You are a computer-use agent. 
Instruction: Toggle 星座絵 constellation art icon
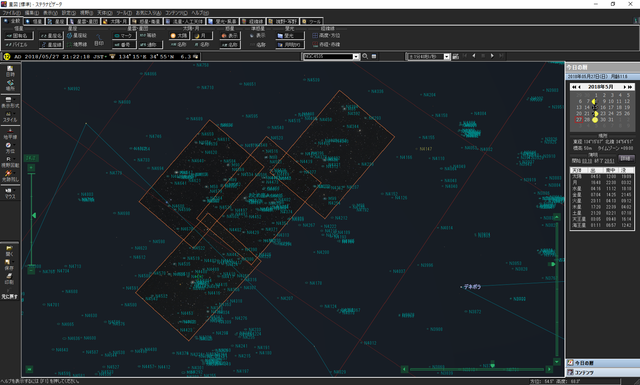[78, 36]
